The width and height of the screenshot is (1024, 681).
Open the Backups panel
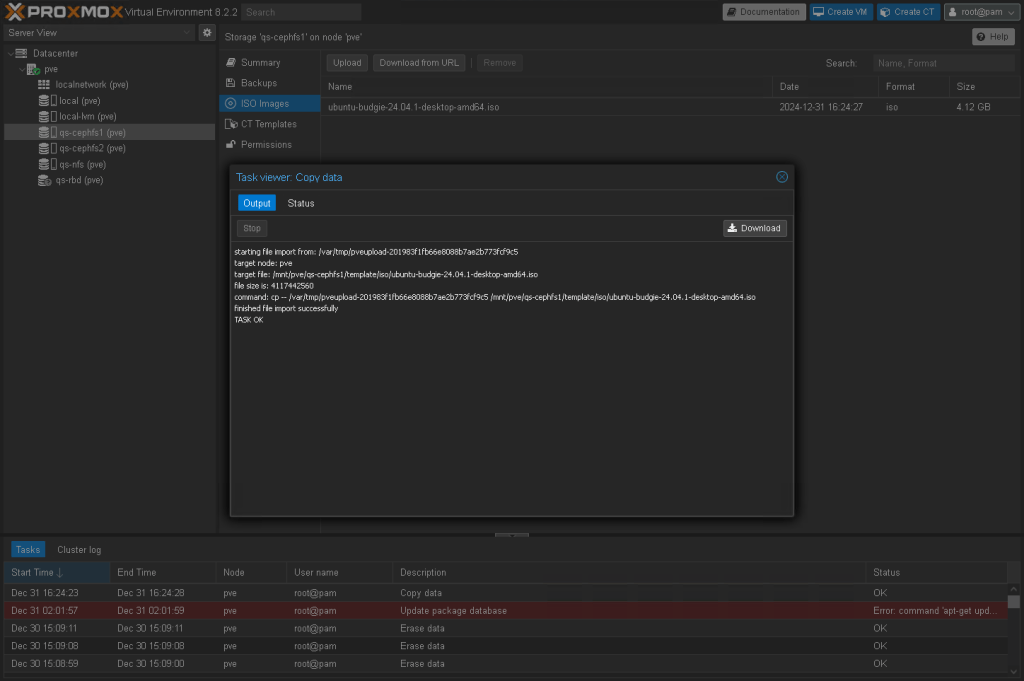coord(258,83)
